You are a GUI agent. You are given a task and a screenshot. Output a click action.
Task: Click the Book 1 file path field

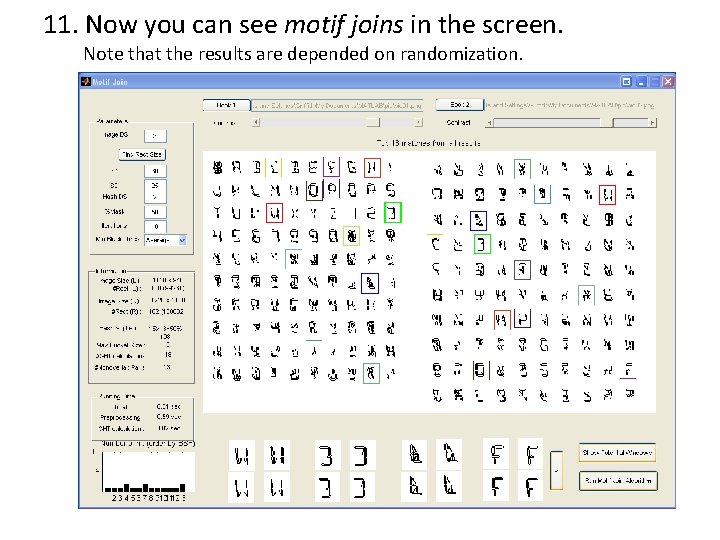coord(337,105)
